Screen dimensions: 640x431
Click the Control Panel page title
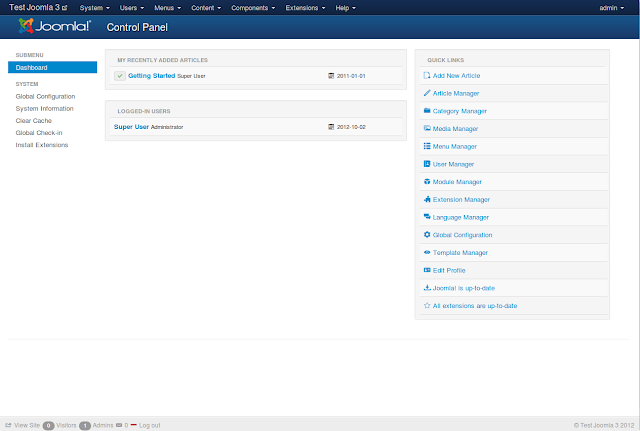pos(137,27)
